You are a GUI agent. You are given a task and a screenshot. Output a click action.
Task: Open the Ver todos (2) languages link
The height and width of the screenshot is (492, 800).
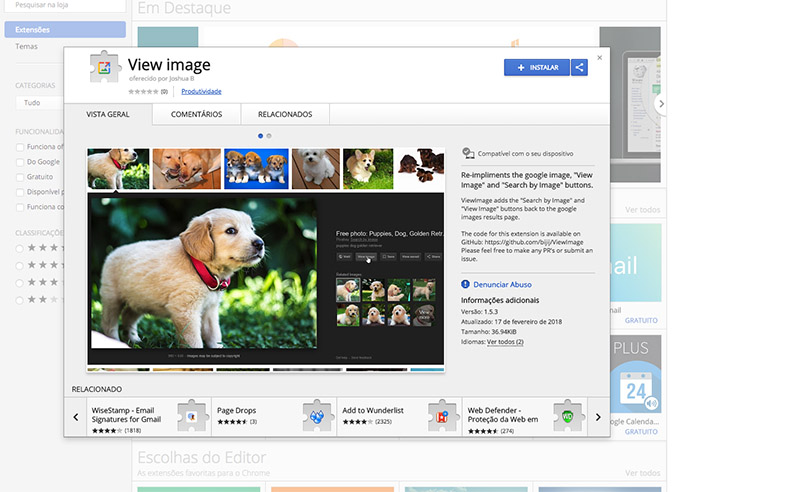click(505, 342)
